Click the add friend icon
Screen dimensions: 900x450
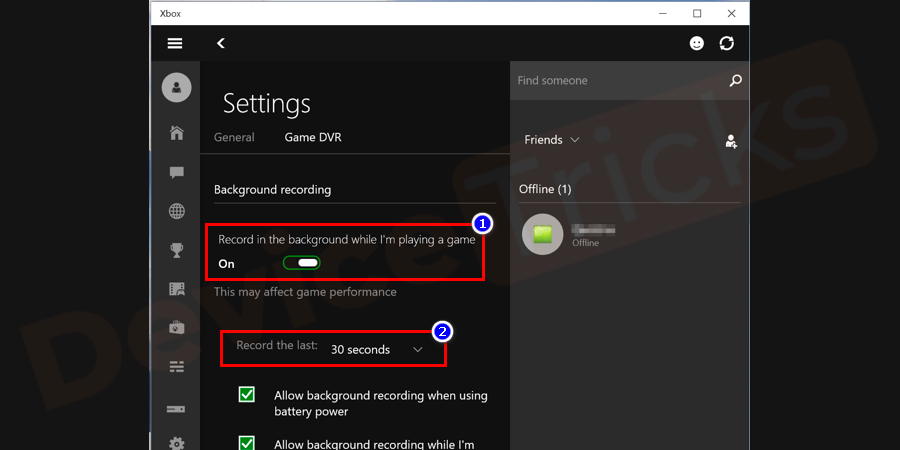point(731,141)
